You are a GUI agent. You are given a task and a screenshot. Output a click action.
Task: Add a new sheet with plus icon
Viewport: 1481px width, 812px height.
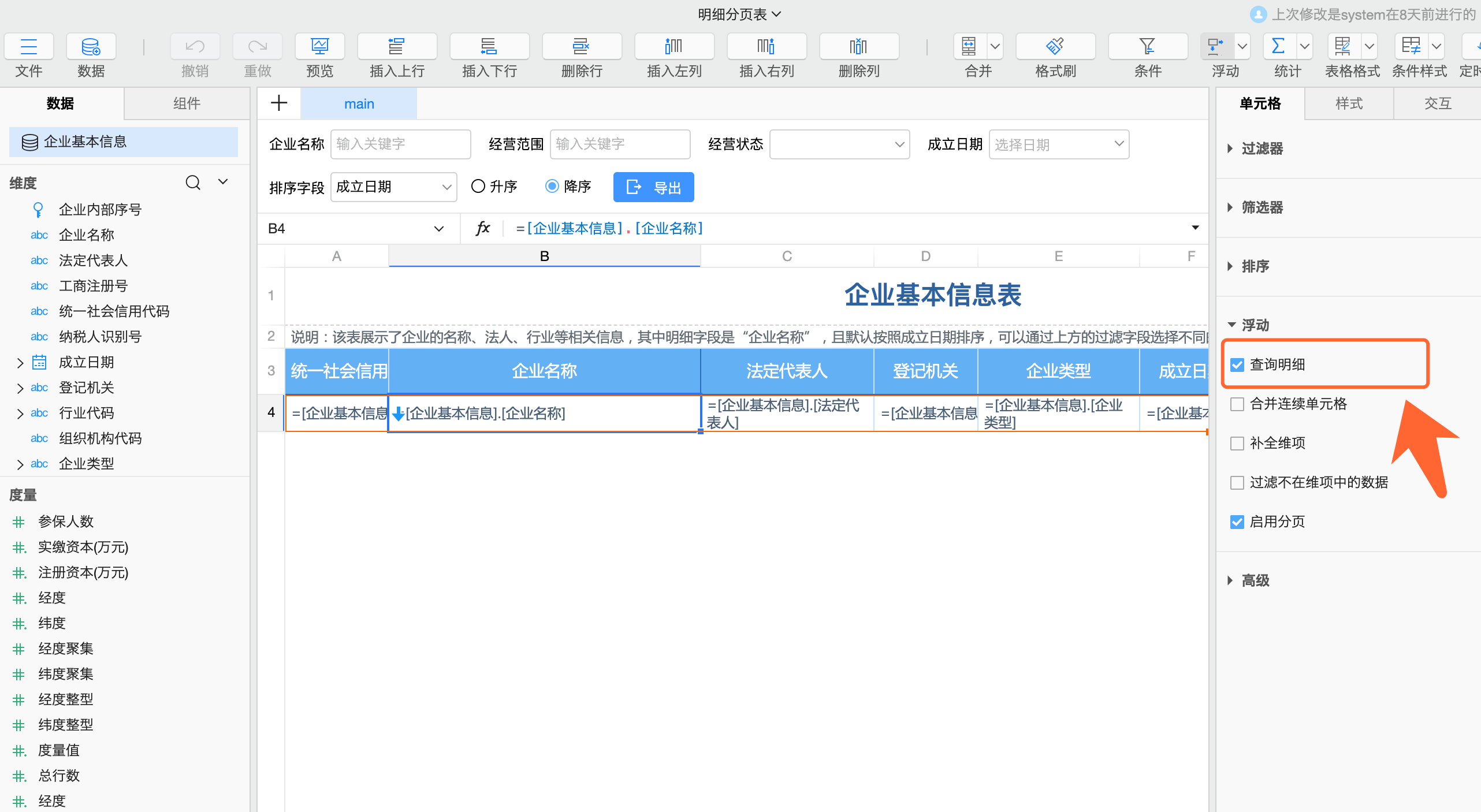tap(279, 103)
